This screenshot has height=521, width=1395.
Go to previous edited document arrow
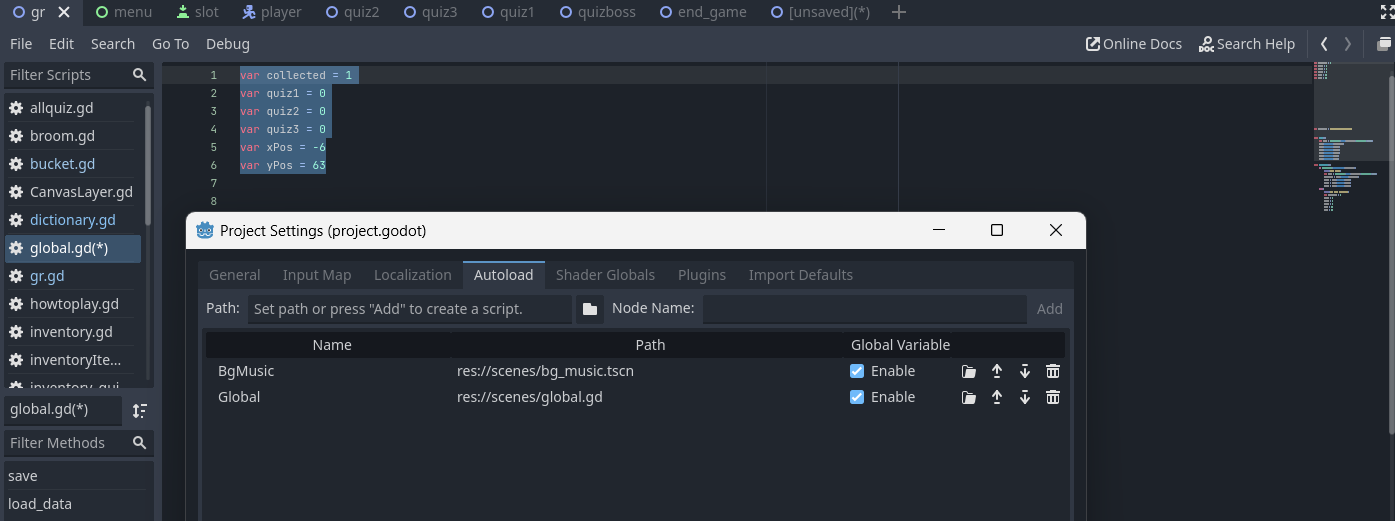(1324, 44)
